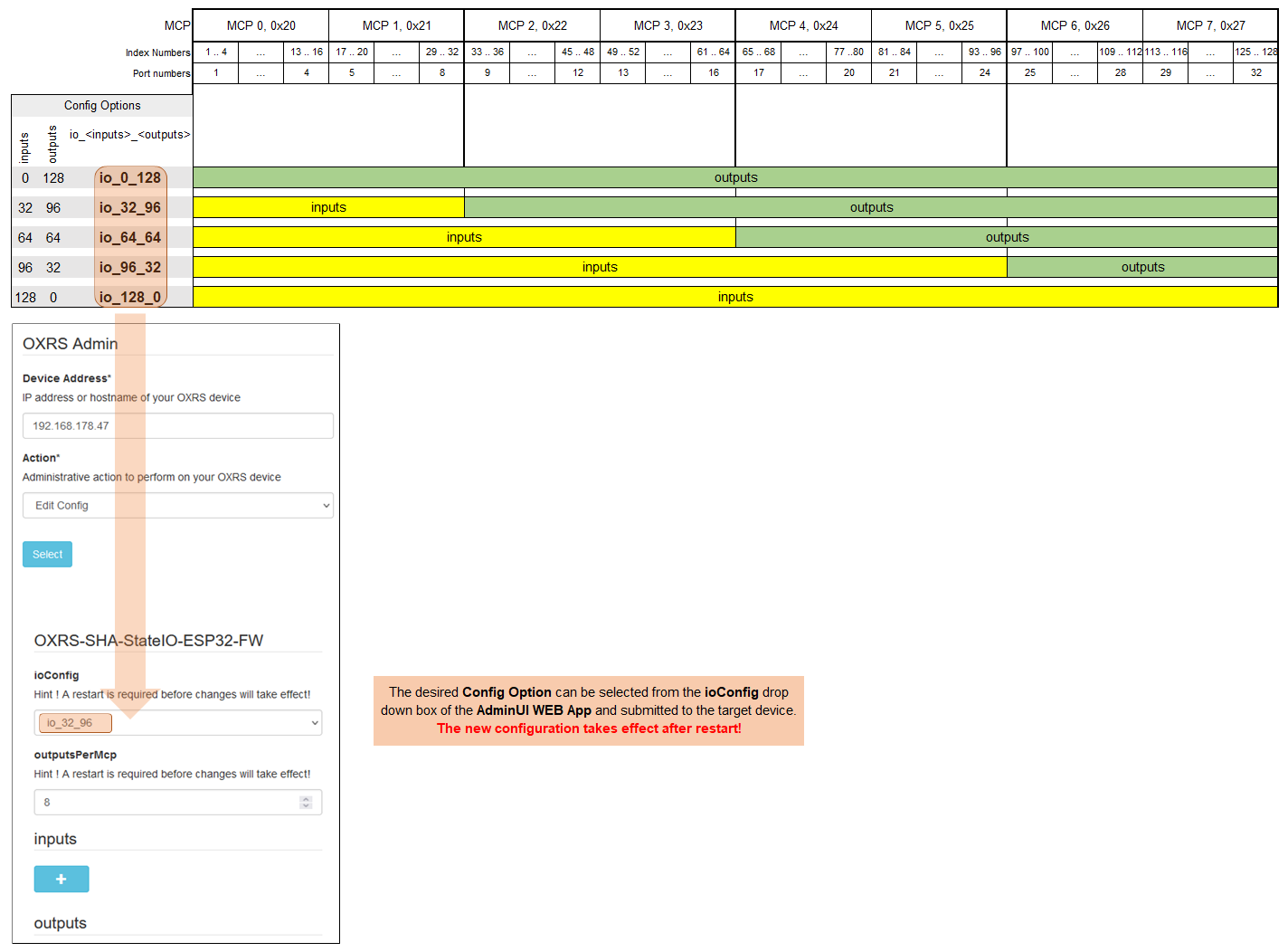Click the green outputs bar in io_0_128 row
This screenshot has width=1288, height=952.
(x=735, y=177)
